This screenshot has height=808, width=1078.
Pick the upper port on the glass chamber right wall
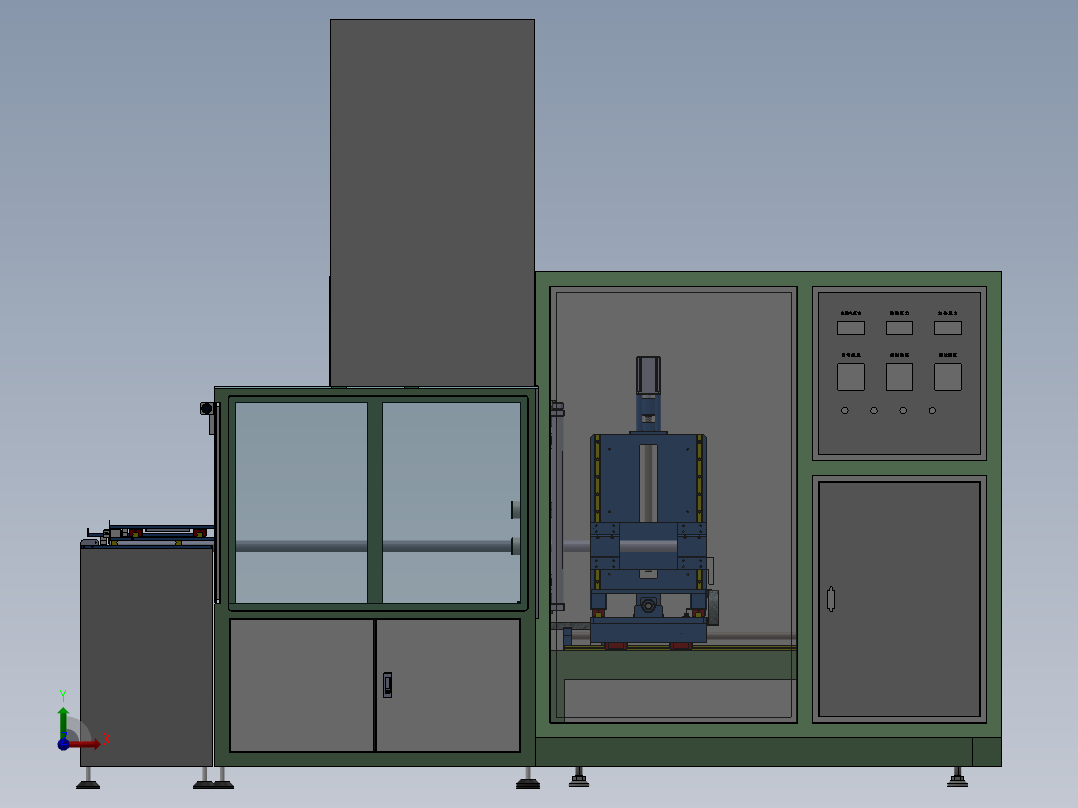pyautogui.click(x=516, y=510)
